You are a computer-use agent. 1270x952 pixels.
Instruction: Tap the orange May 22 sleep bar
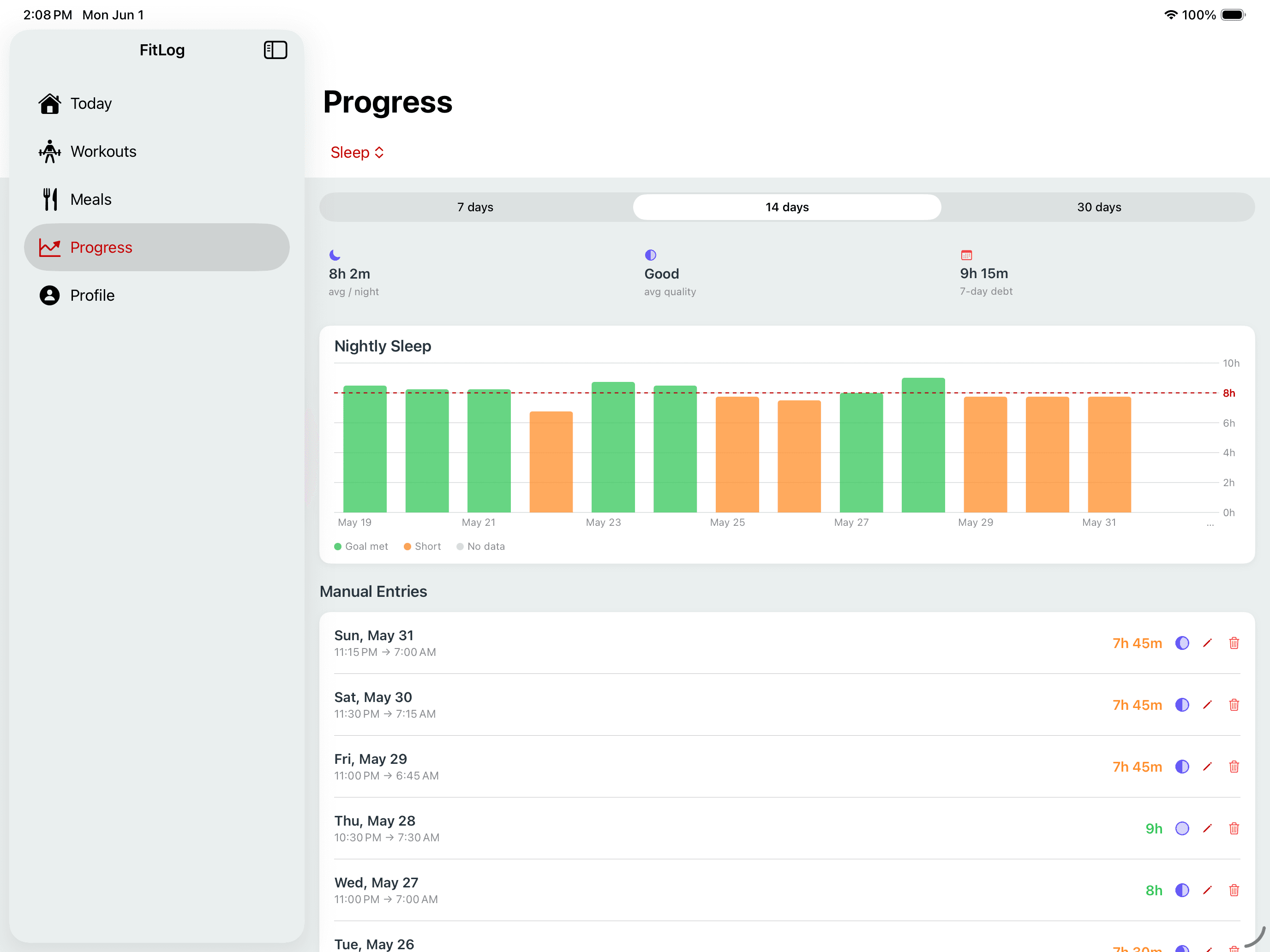551,462
